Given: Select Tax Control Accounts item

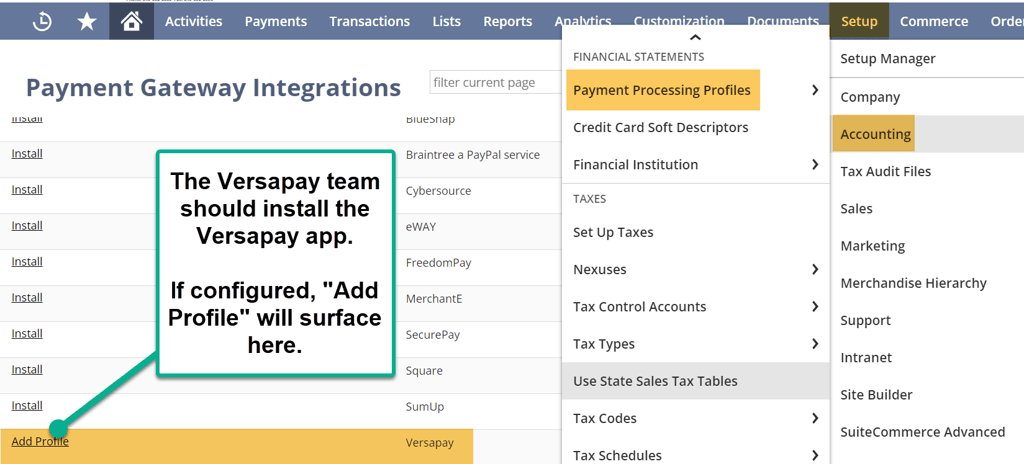Looking at the screenshot, I should (x=639, y=307).
